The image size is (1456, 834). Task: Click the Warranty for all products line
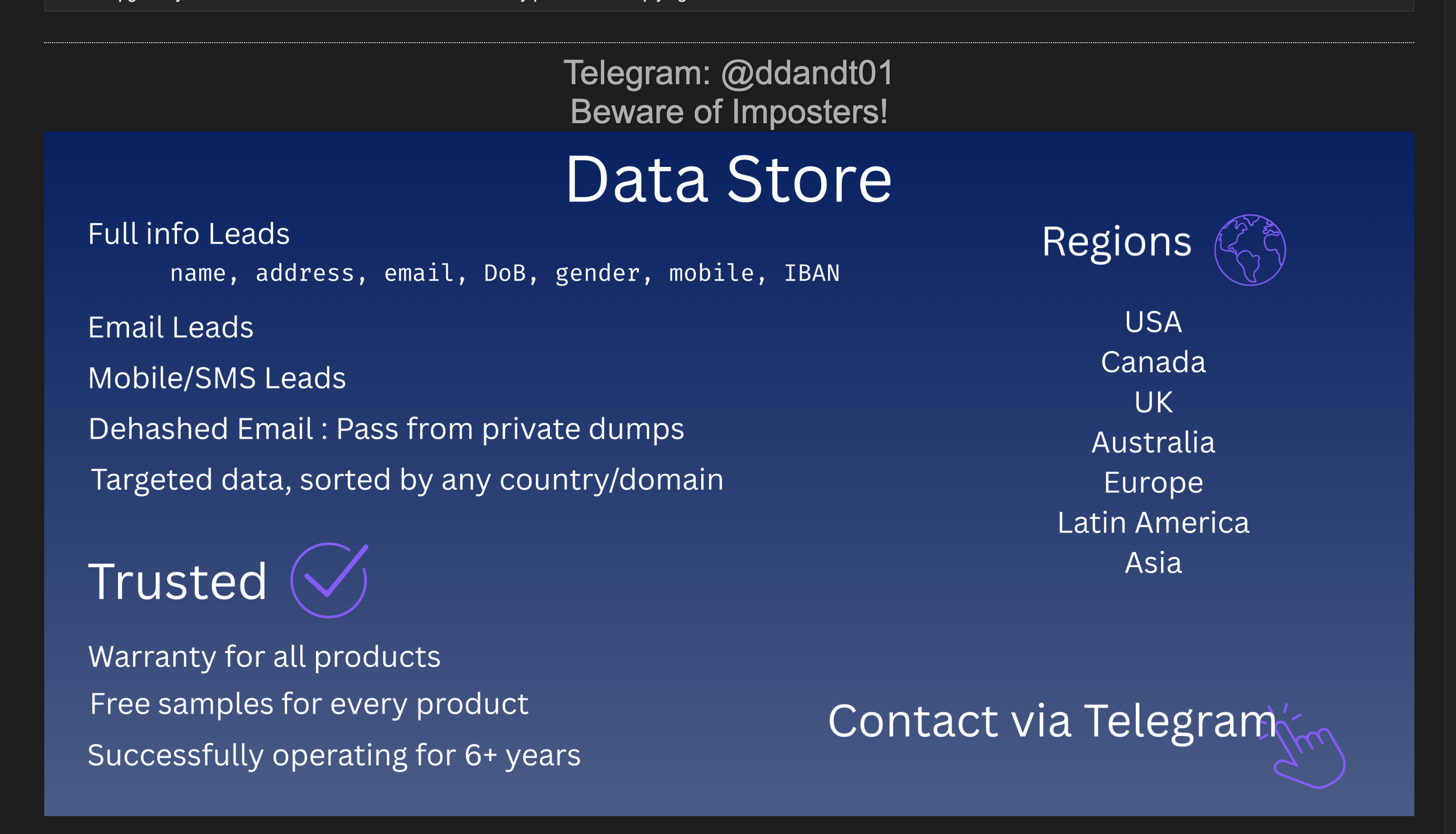pyautogui.click(x=264, y=657)
